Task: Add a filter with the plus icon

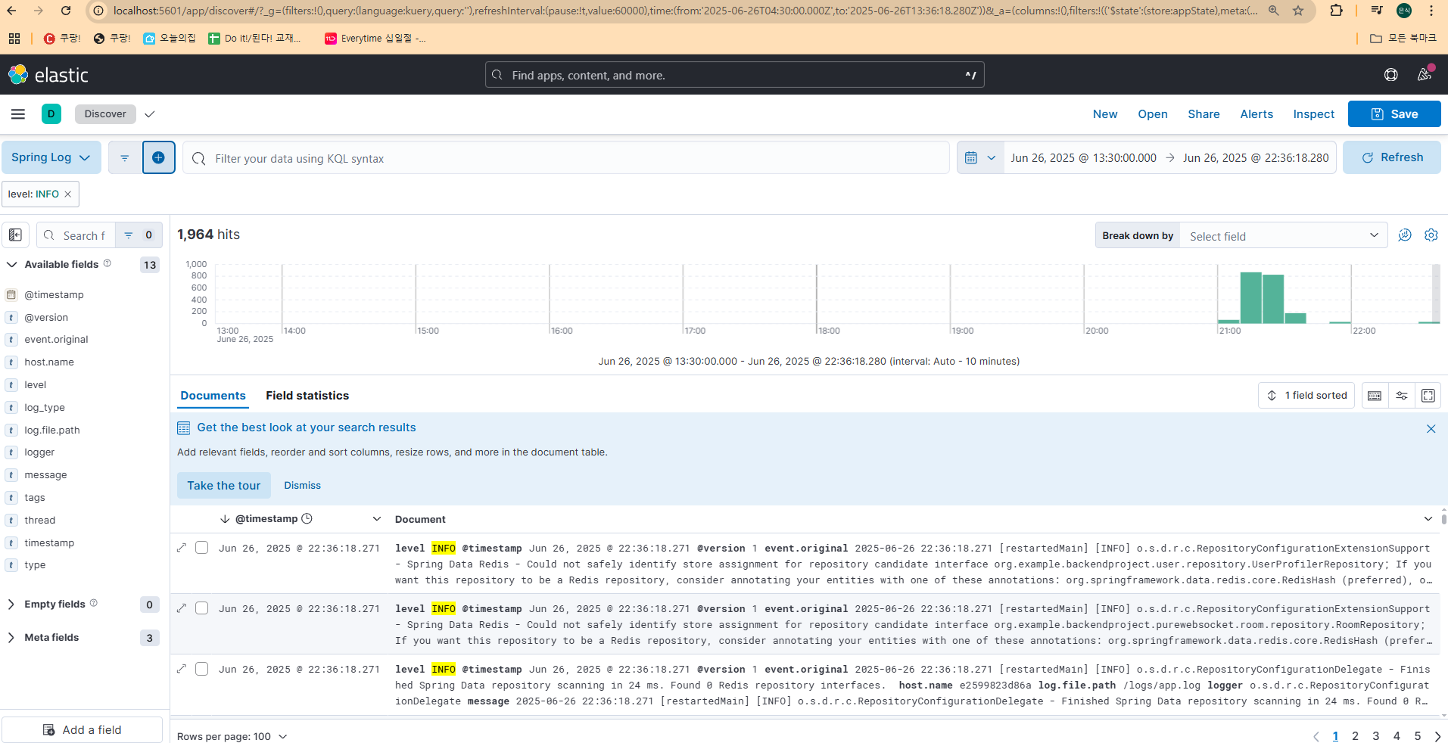Action: tap(159, 158)
